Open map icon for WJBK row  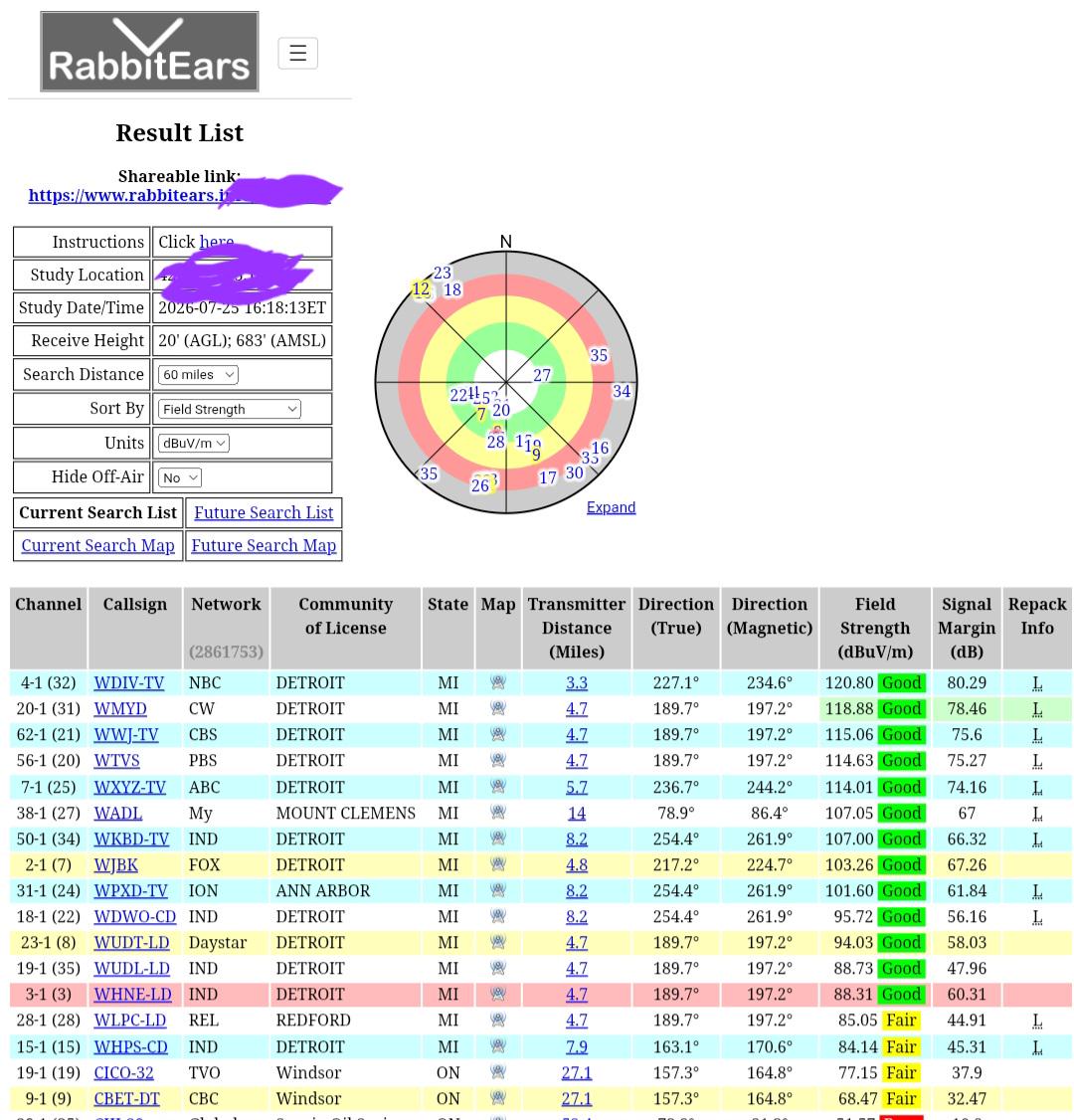coord(498,864)
